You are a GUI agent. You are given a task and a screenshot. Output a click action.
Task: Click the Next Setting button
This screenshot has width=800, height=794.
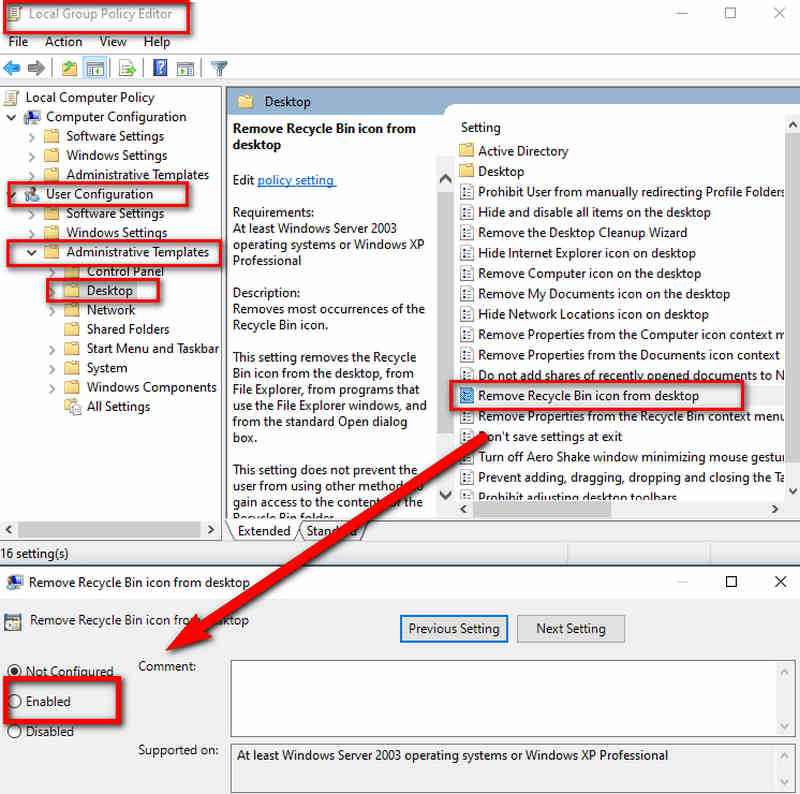click(x=570, y=629)
